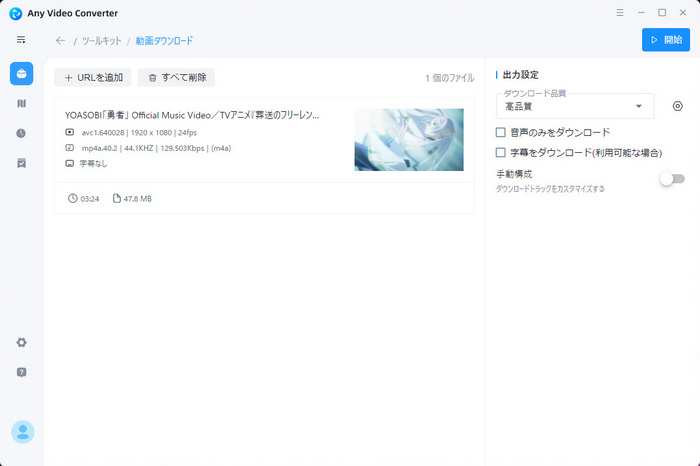Click the 03:24 duration text

coord(90,199)
